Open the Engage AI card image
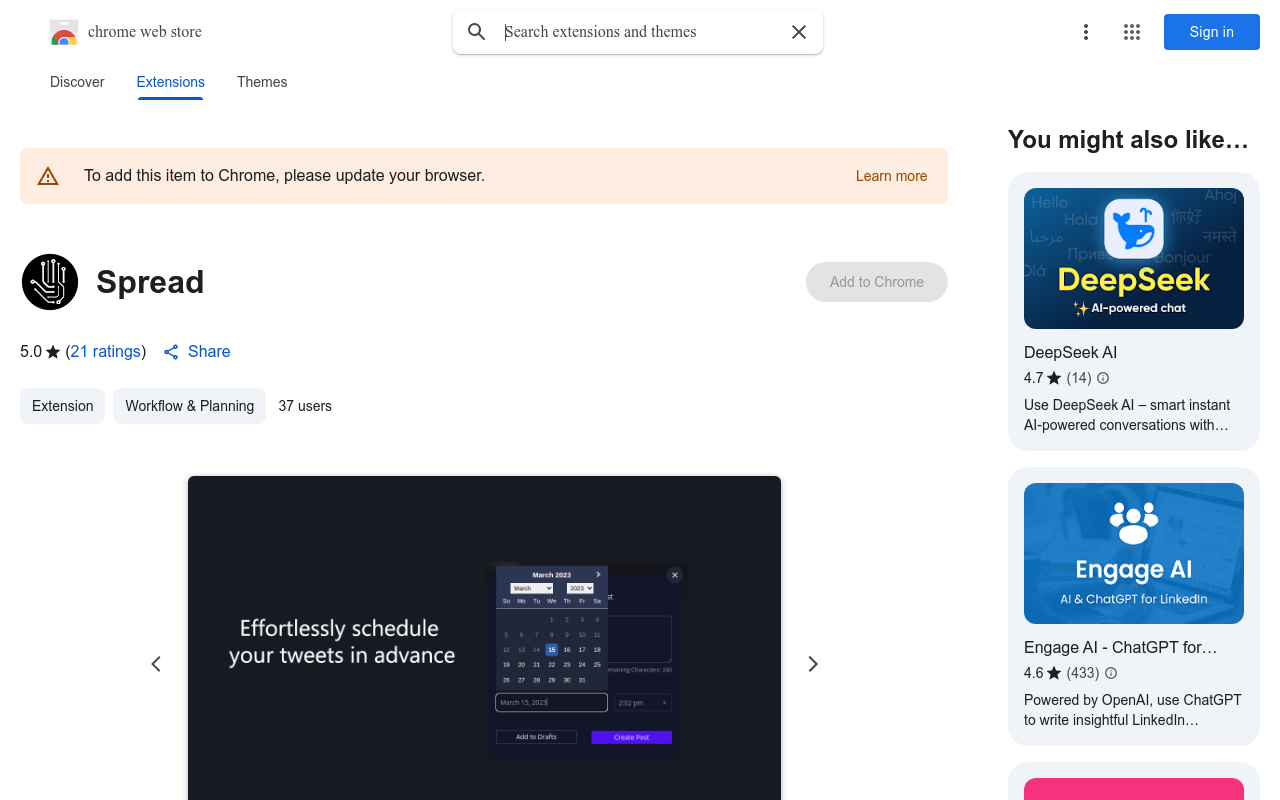 [1134, 553]
